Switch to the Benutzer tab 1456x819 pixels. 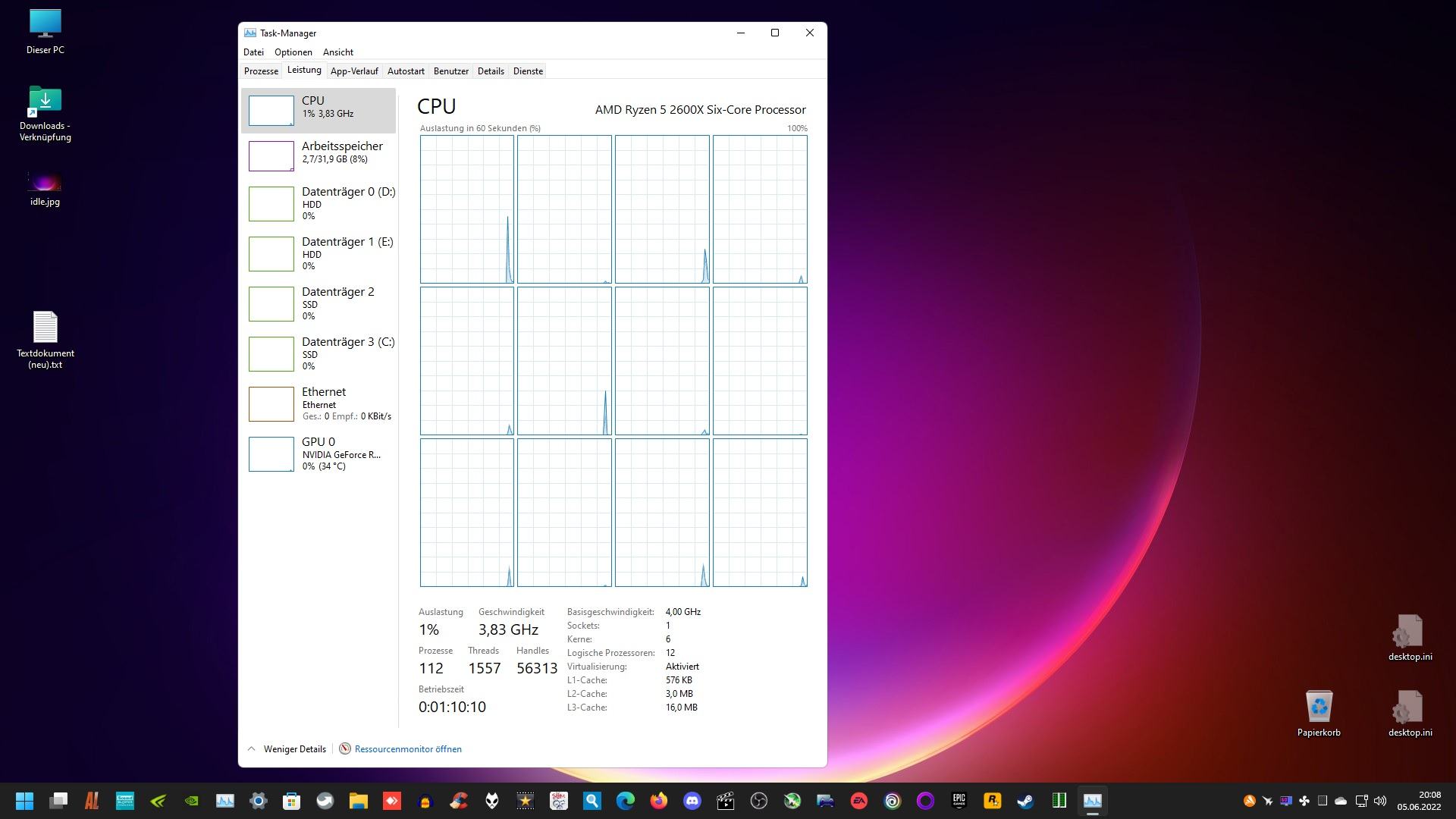tap(451, 71)
